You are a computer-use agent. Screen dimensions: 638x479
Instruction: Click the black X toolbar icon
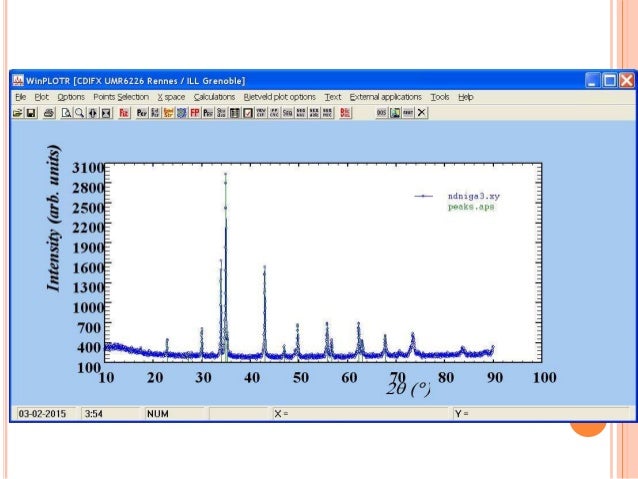[x=422, y=113]
